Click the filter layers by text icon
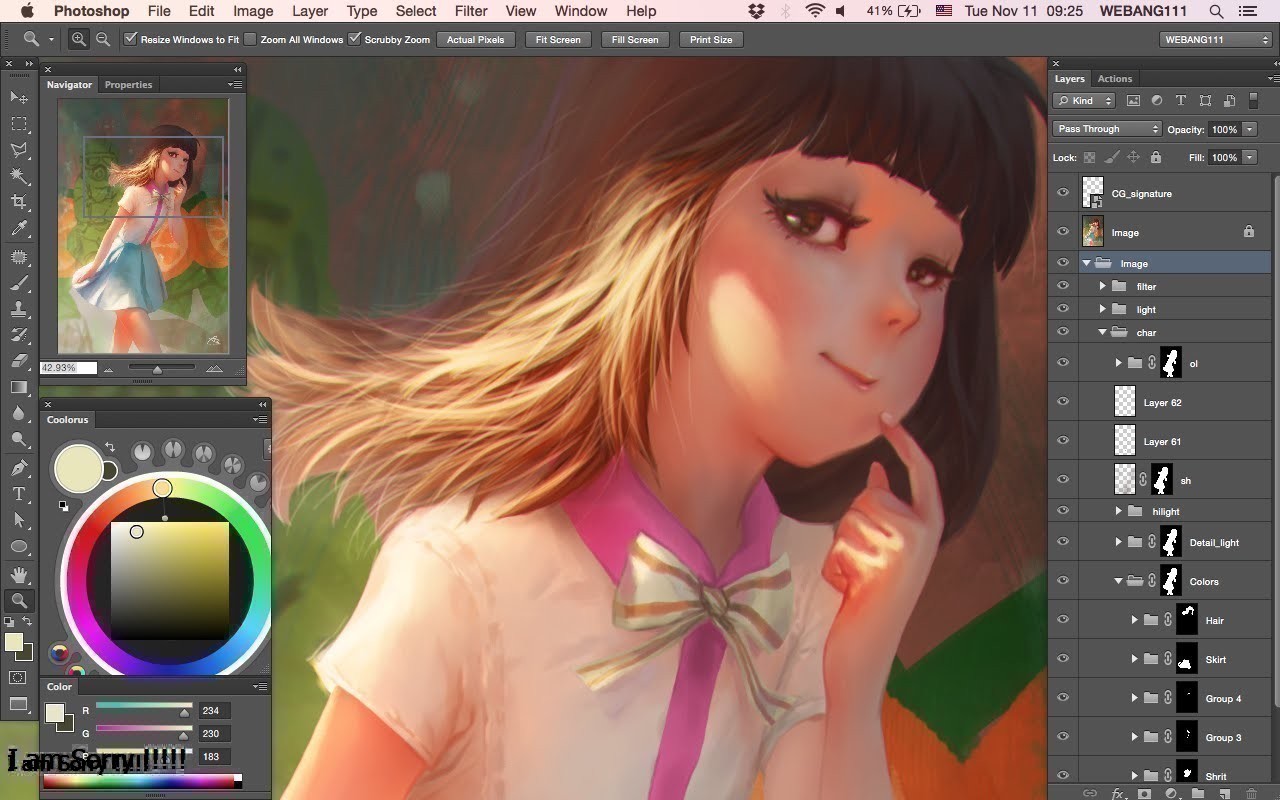1280x800 pixels. [x=1181, y=100]
